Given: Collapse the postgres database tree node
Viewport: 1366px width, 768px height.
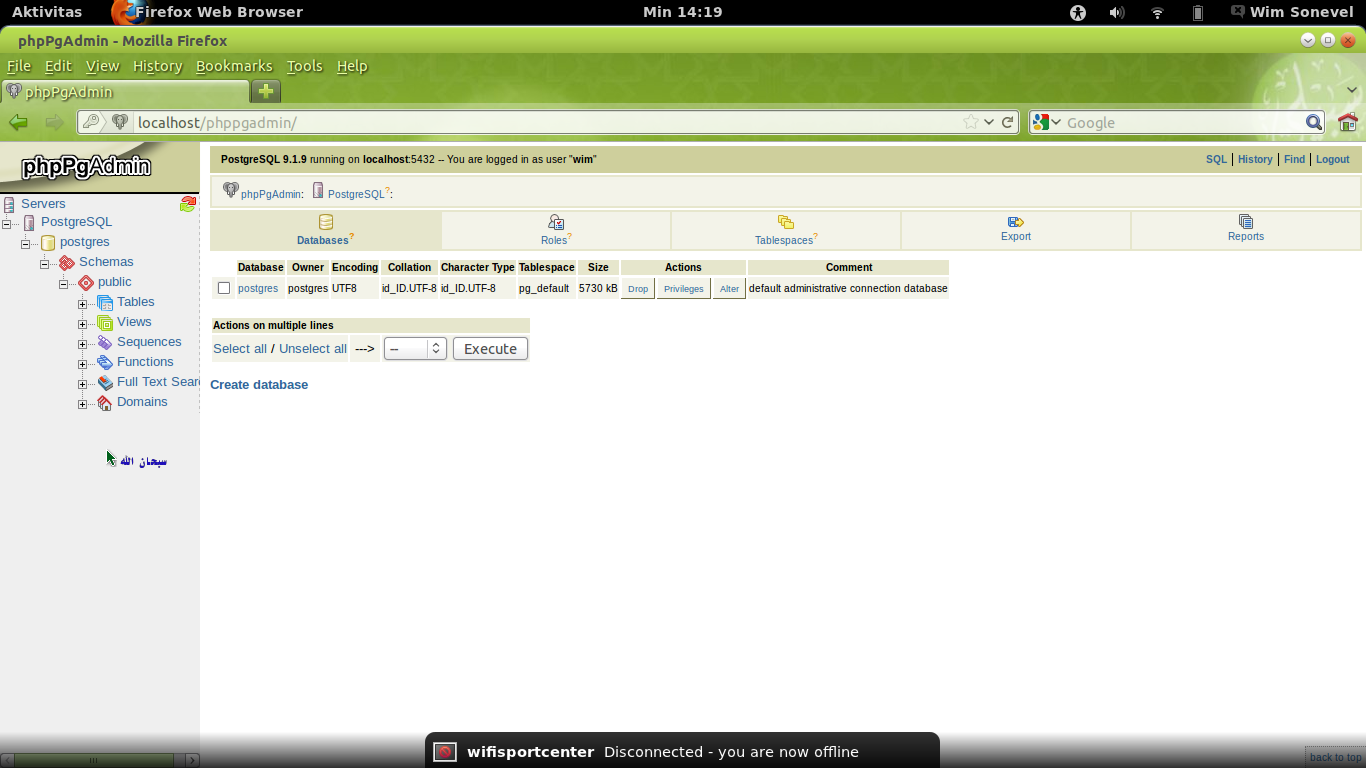Looking at the screenshot, I should tap(26, 243).
